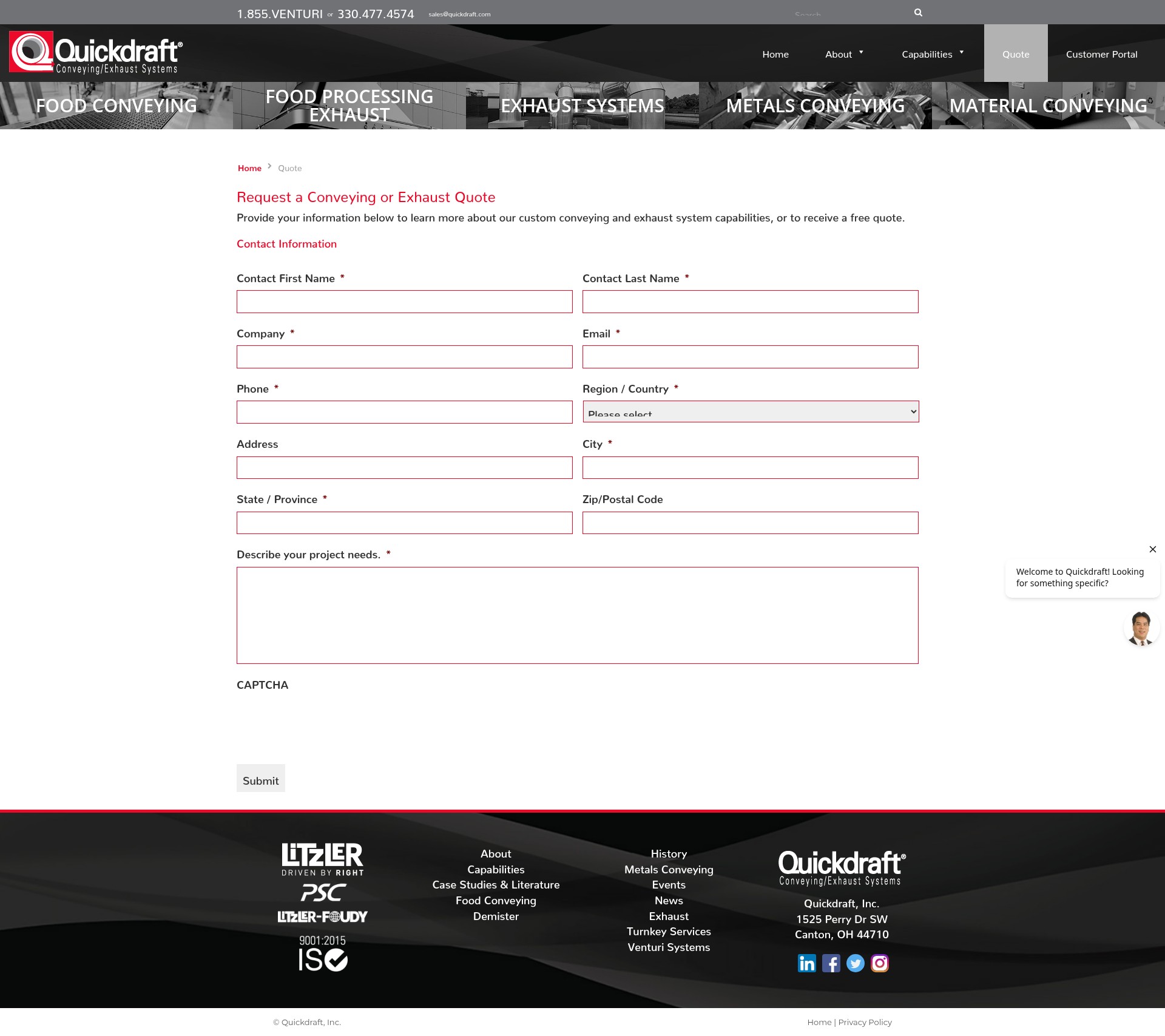Open footer About link
Screen dimensions: 1165x1036
coord(496,854)
